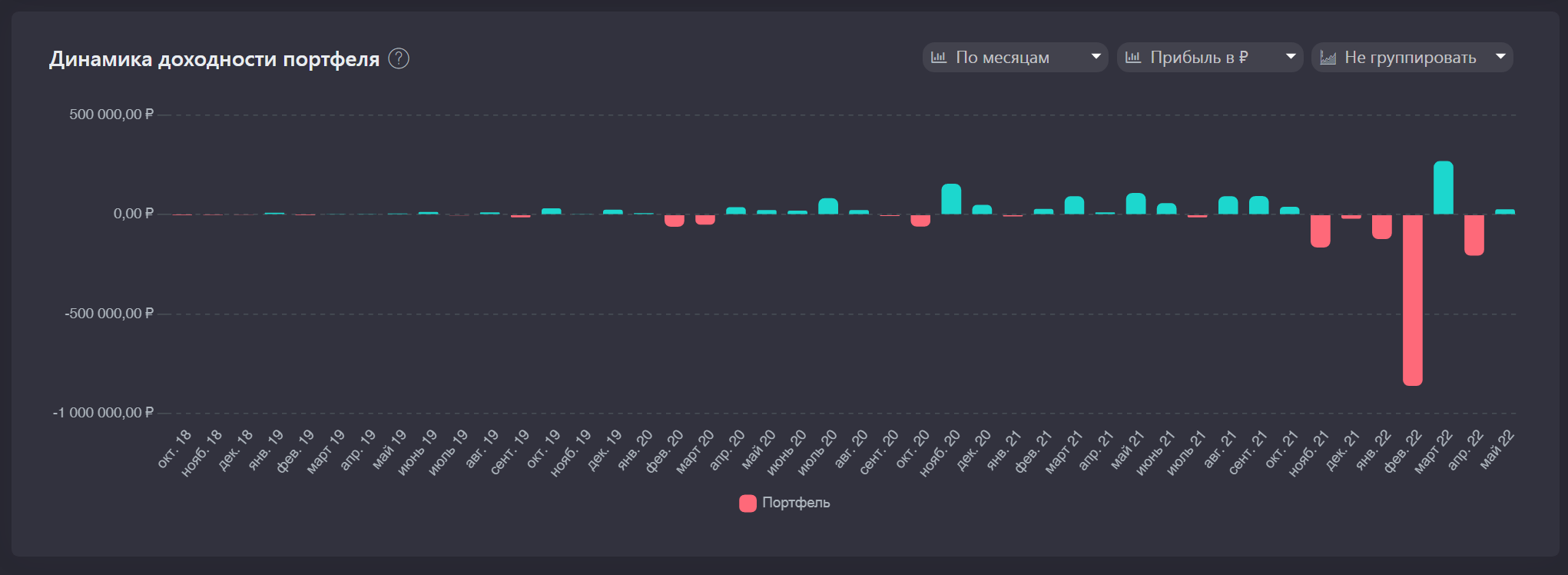Select the positive 'май 21' bar
This screenshot has width=1568, height=575.
1135,204
